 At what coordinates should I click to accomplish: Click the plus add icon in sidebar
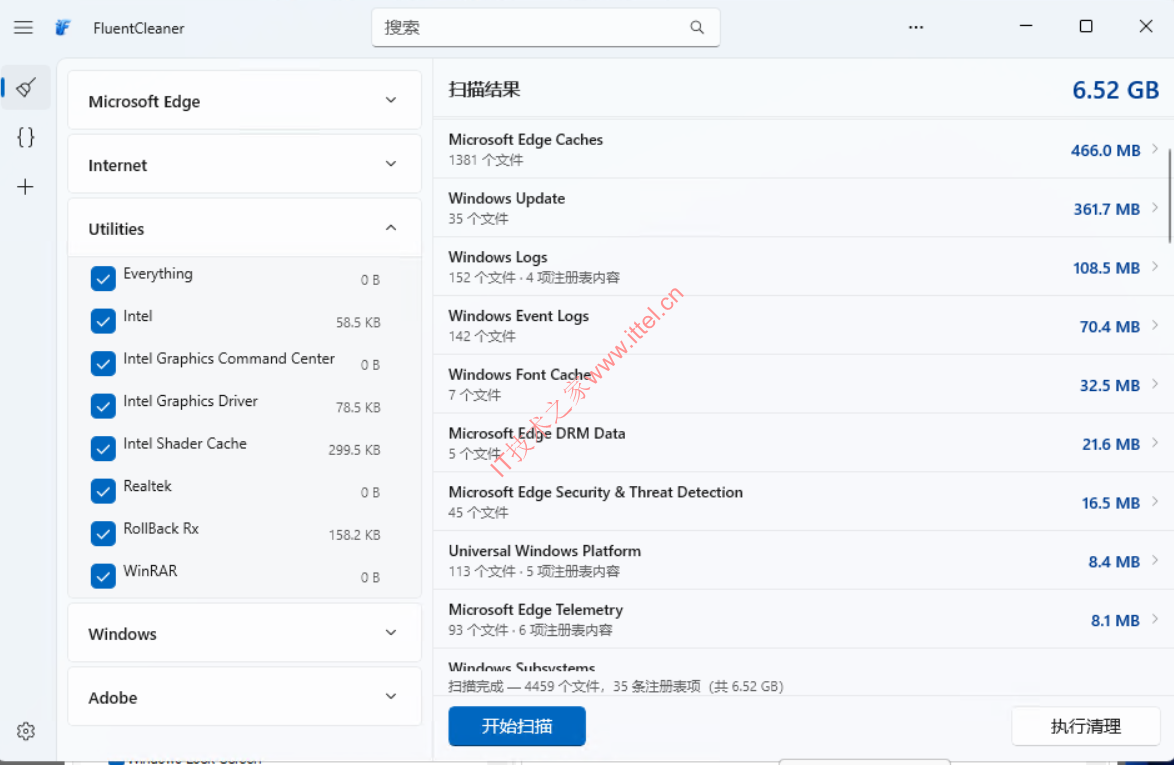[x=25, y=186]
